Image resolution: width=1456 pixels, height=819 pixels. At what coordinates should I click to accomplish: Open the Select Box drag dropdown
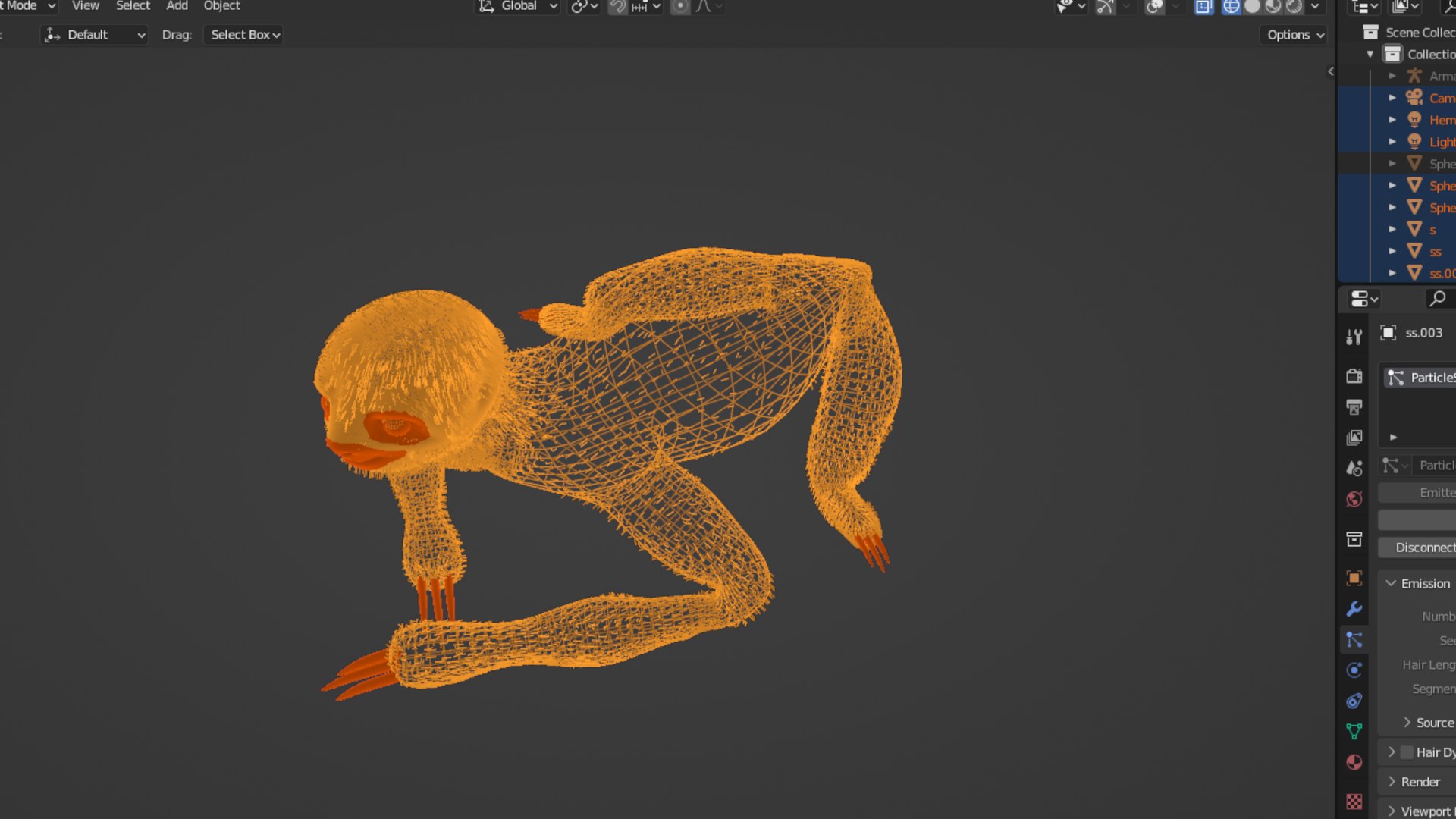pos(243,35)
